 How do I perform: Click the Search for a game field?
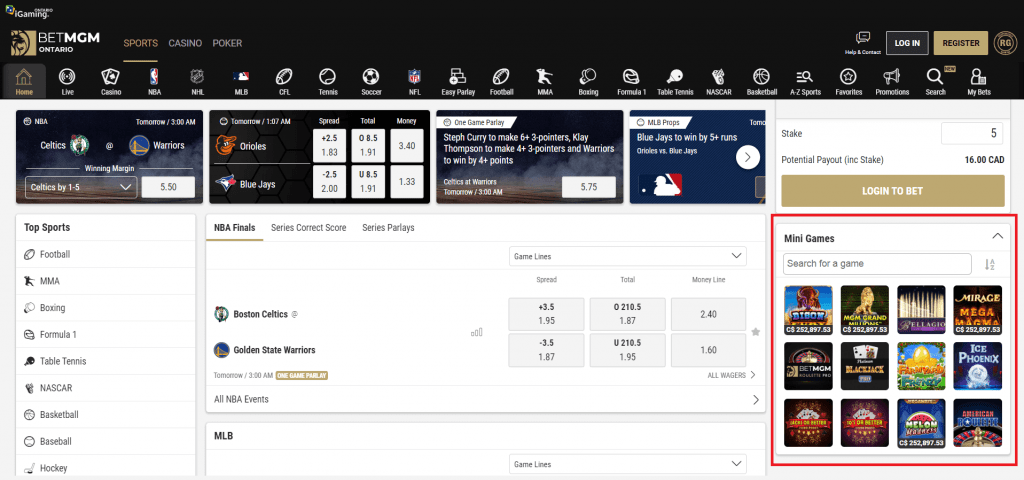click(x=877, y=264)
